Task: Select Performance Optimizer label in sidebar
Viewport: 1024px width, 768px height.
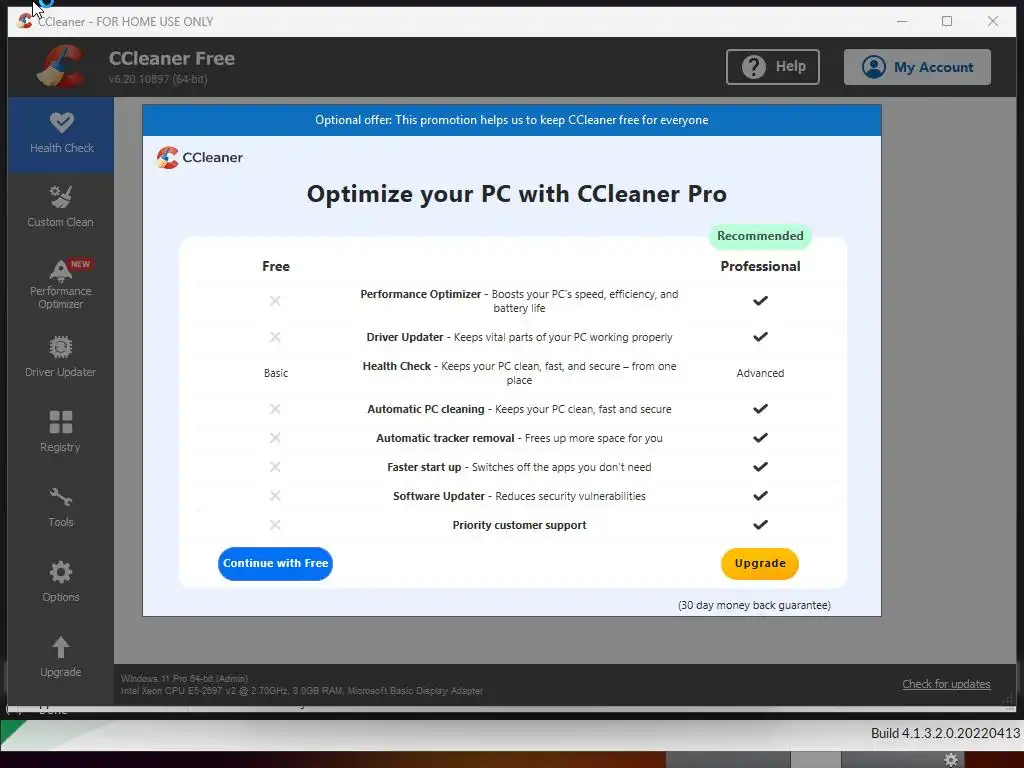Action: [61, 298]
